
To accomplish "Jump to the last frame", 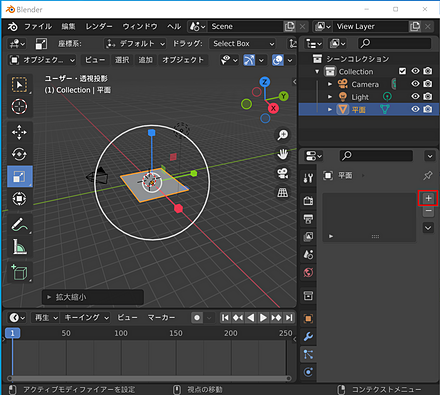I will pos(289,318).
